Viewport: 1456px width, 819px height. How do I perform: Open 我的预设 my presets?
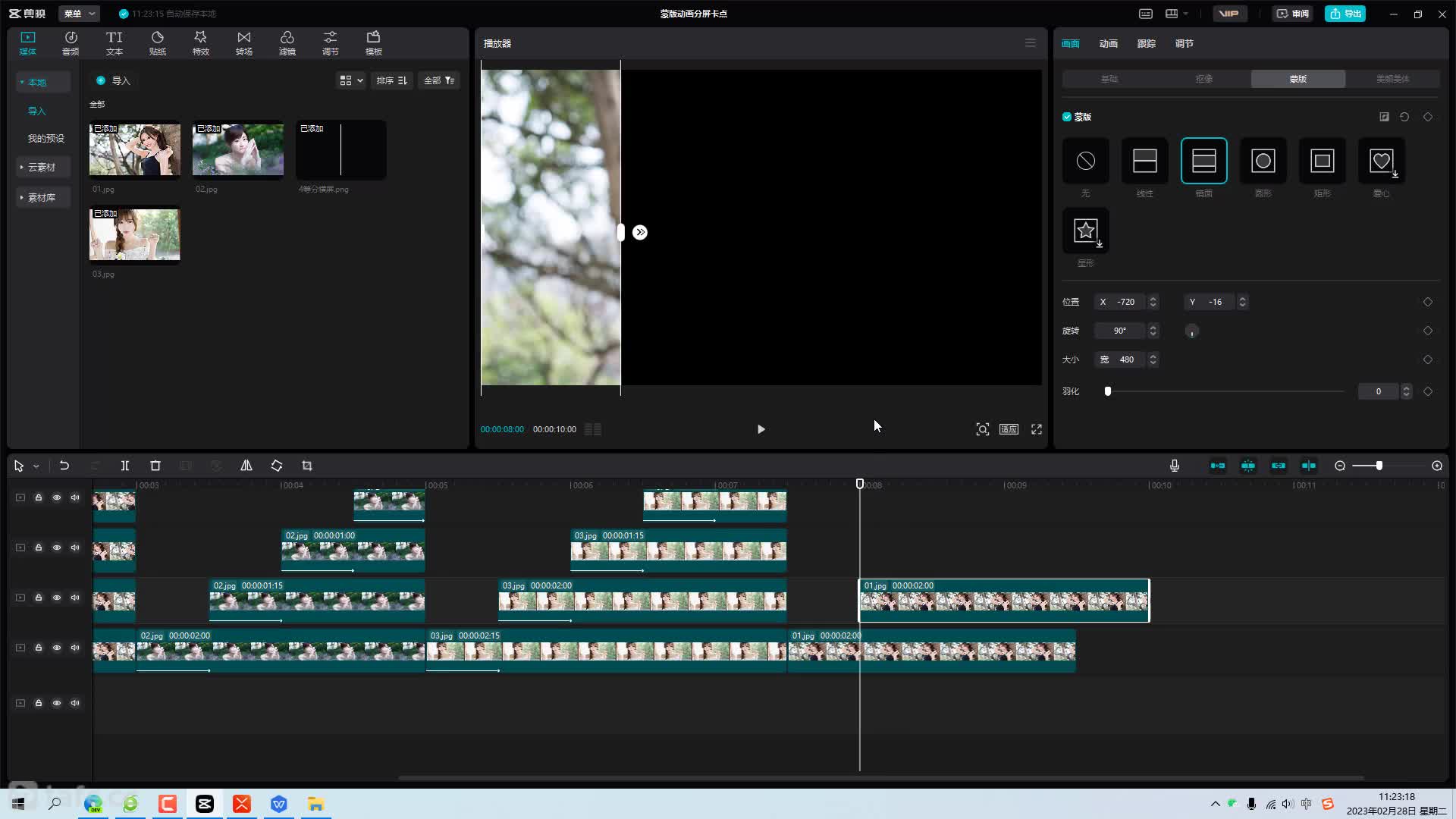pos(46,138)
